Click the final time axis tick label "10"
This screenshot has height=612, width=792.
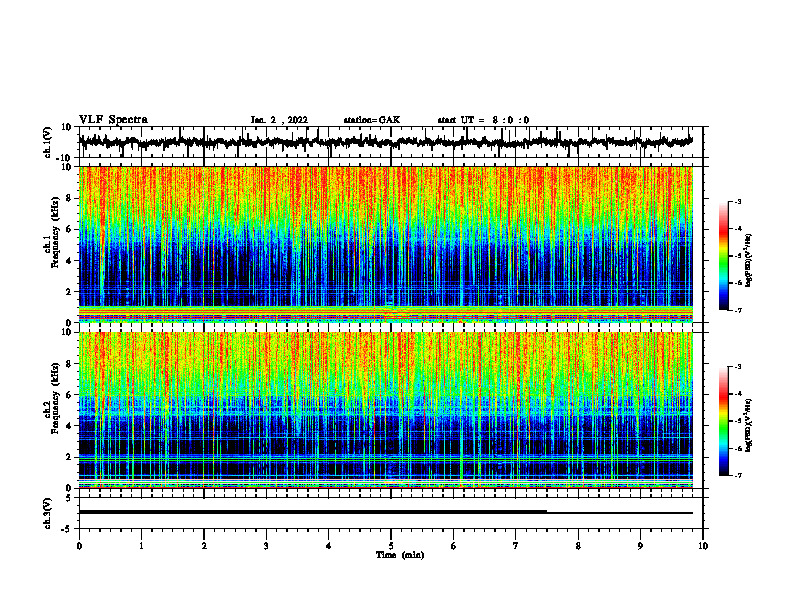[703, 546]
